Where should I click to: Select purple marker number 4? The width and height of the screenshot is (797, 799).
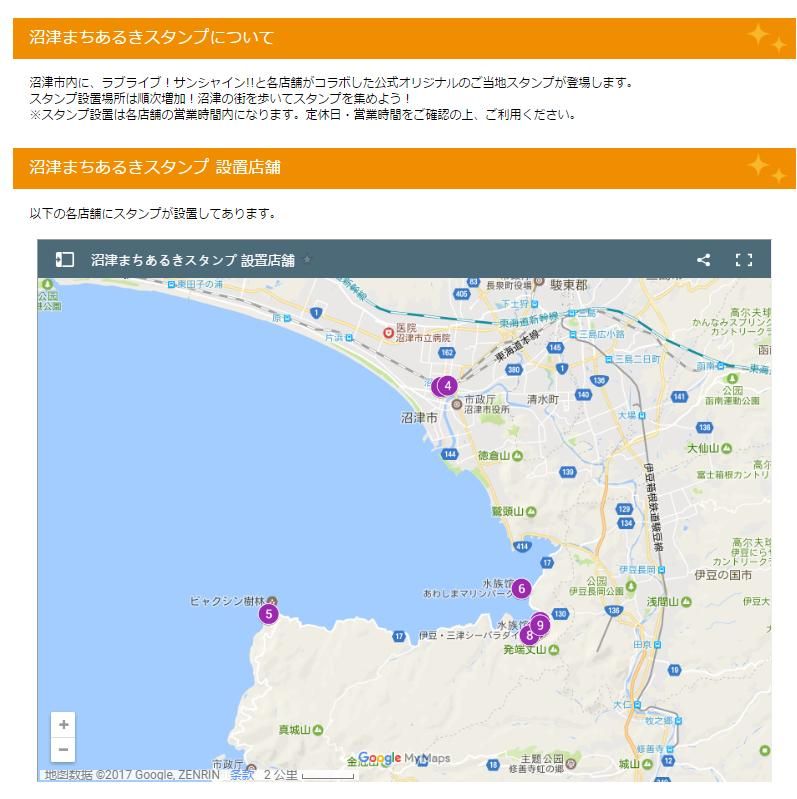[x=448, y=385]
